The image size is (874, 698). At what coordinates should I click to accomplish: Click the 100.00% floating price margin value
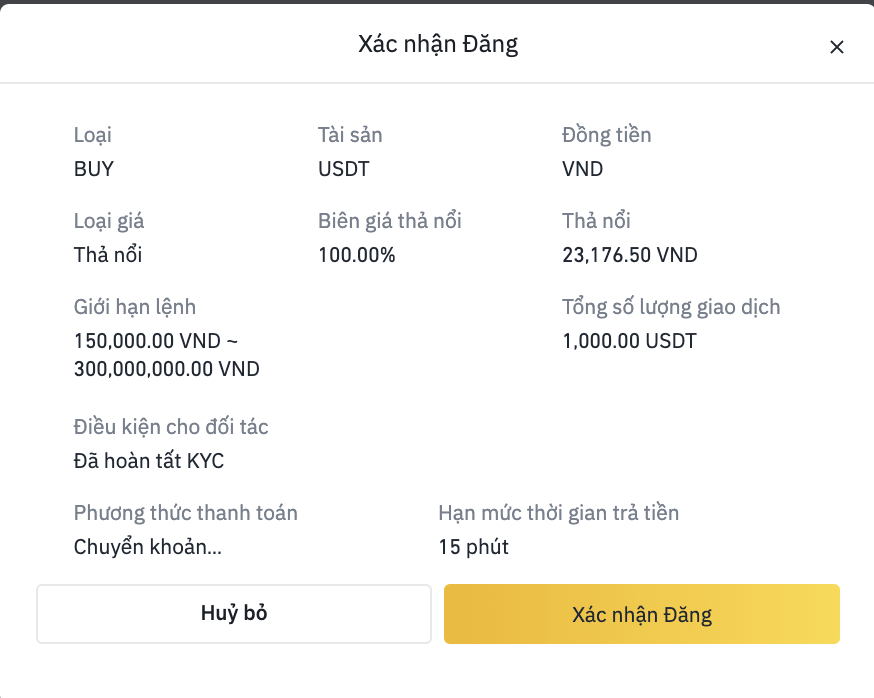(x=357, y=255)
